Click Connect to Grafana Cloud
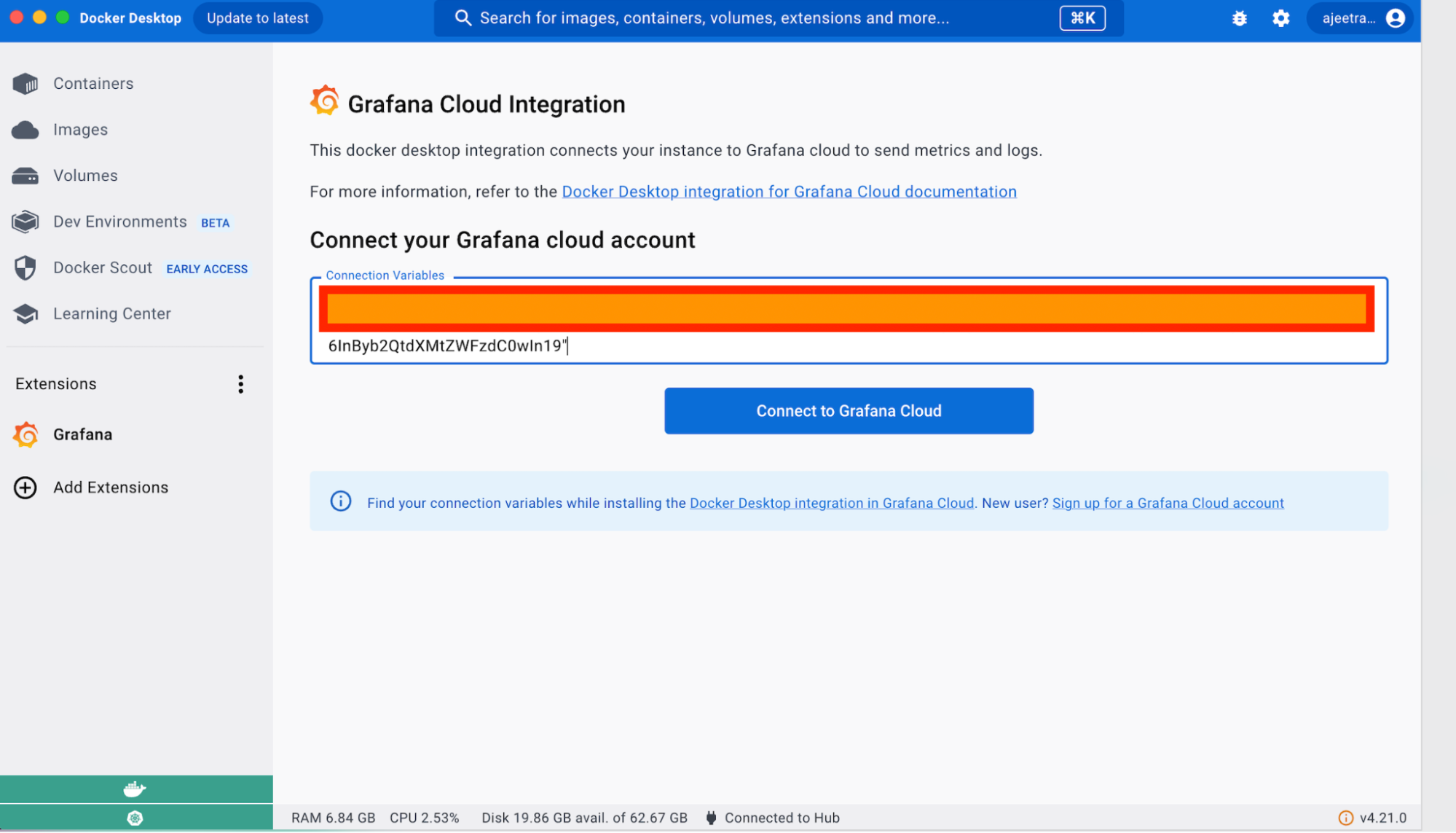The image size is (1456, 833). pos(848,410)
